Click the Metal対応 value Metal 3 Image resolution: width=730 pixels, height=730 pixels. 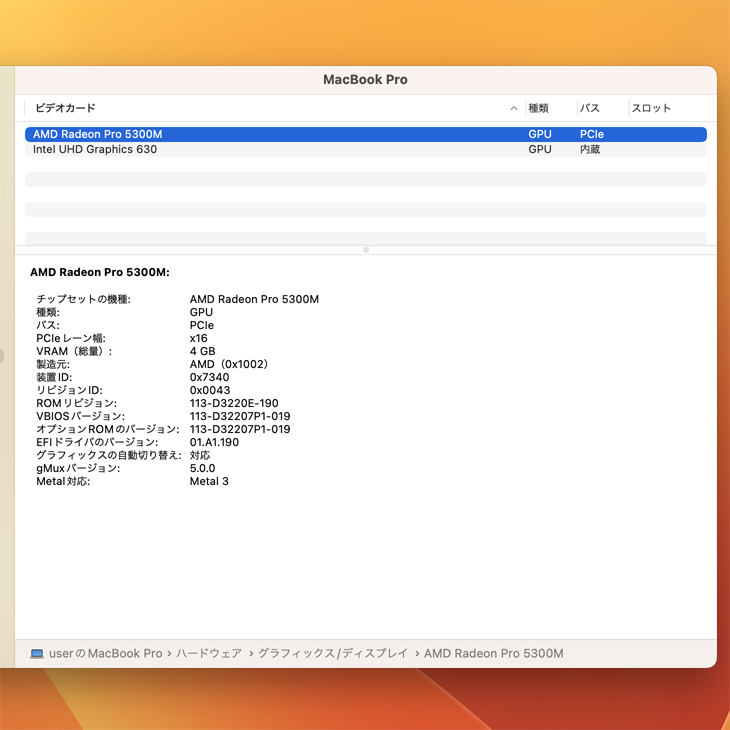(209, 482)
